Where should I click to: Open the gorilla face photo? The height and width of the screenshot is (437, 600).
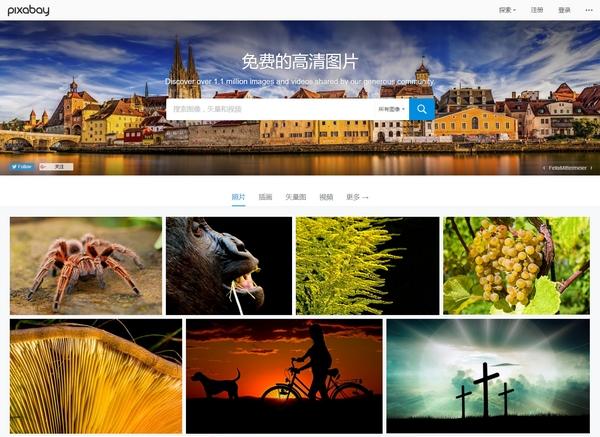[229, 266]
